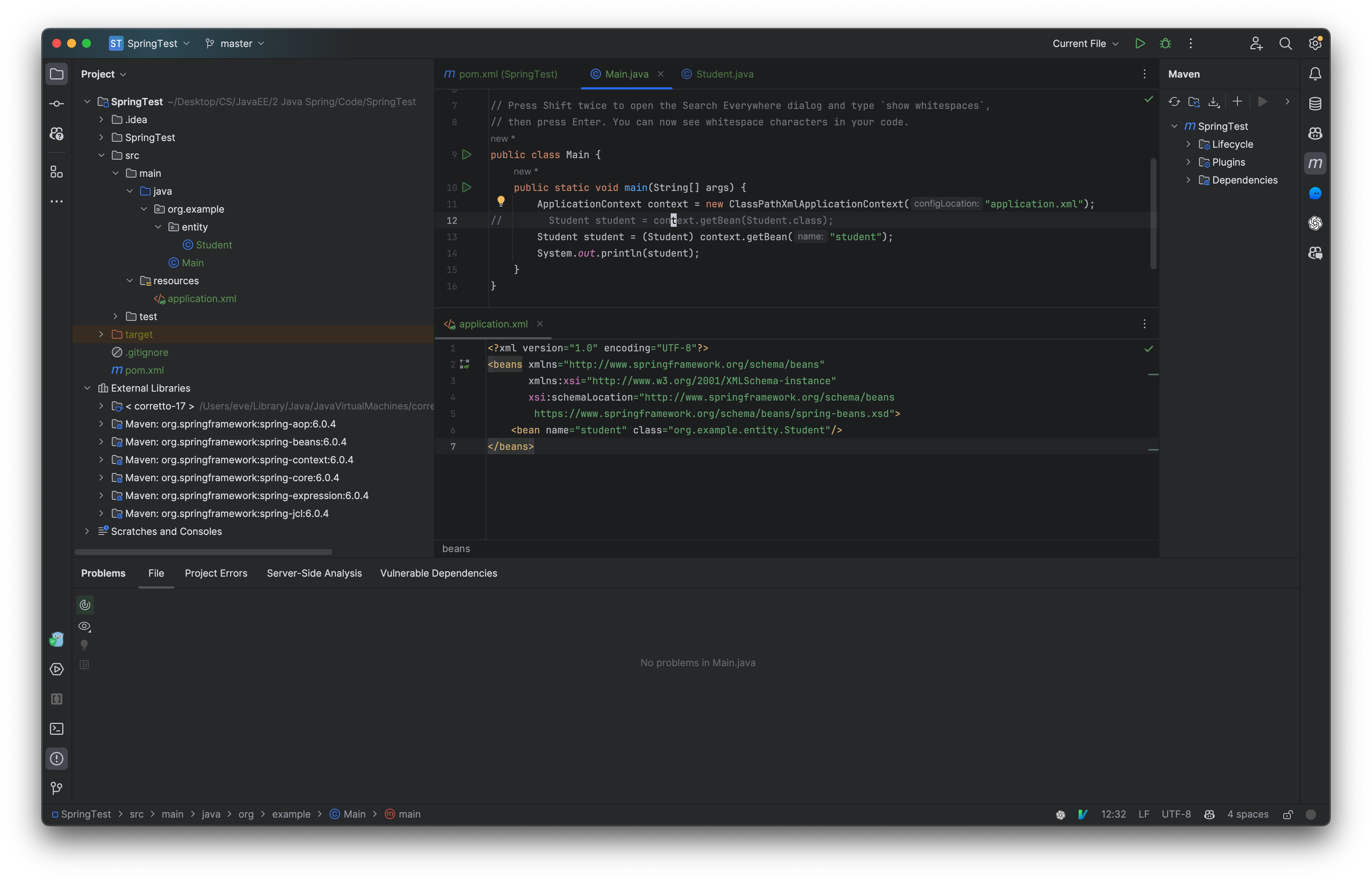Screen dimensions: 1372x881
Task: Open the Server-Side Analysis tab
Action: click(x=314, y=573)
